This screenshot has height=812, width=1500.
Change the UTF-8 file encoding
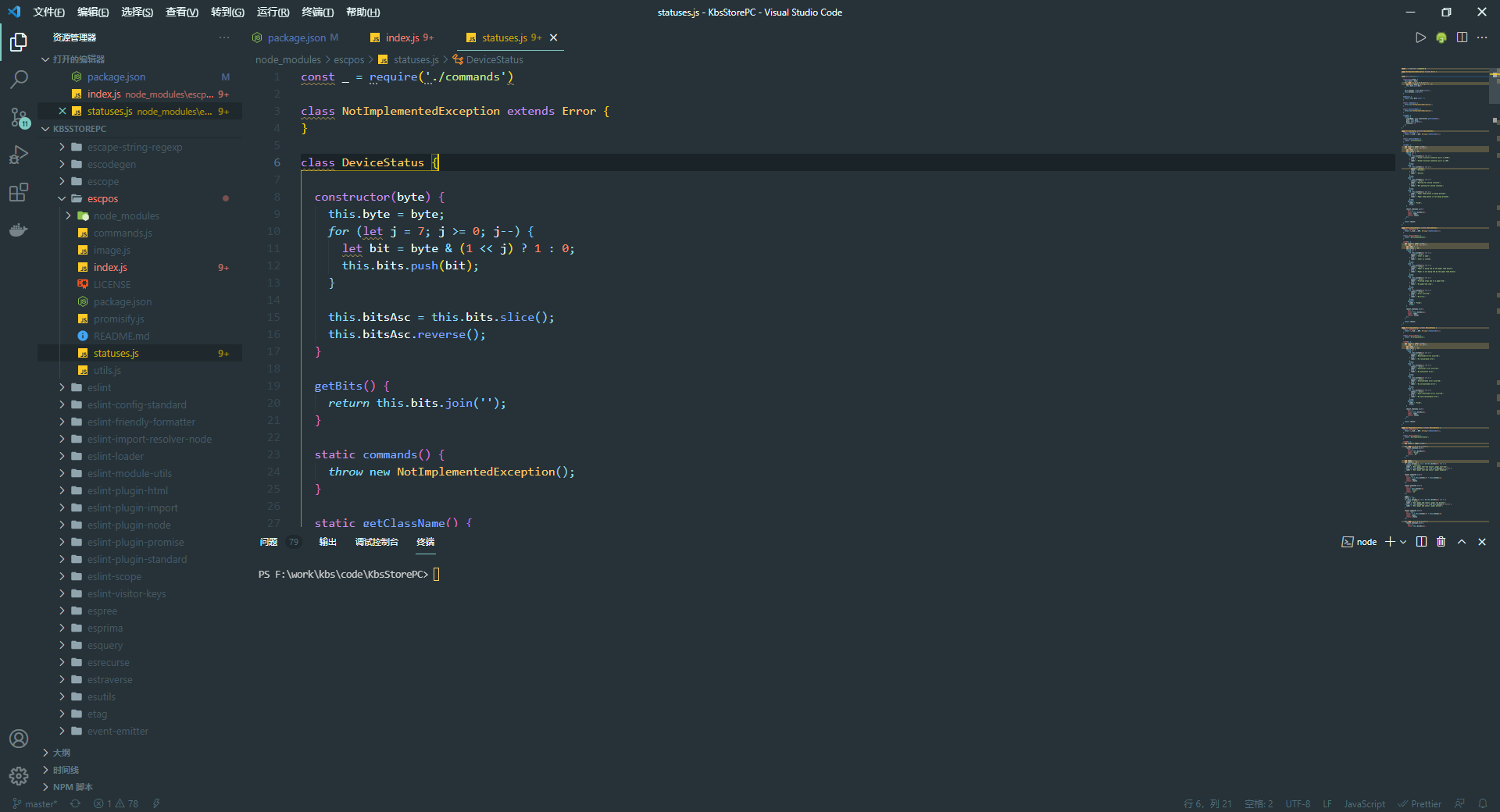tap(1298, 803)
